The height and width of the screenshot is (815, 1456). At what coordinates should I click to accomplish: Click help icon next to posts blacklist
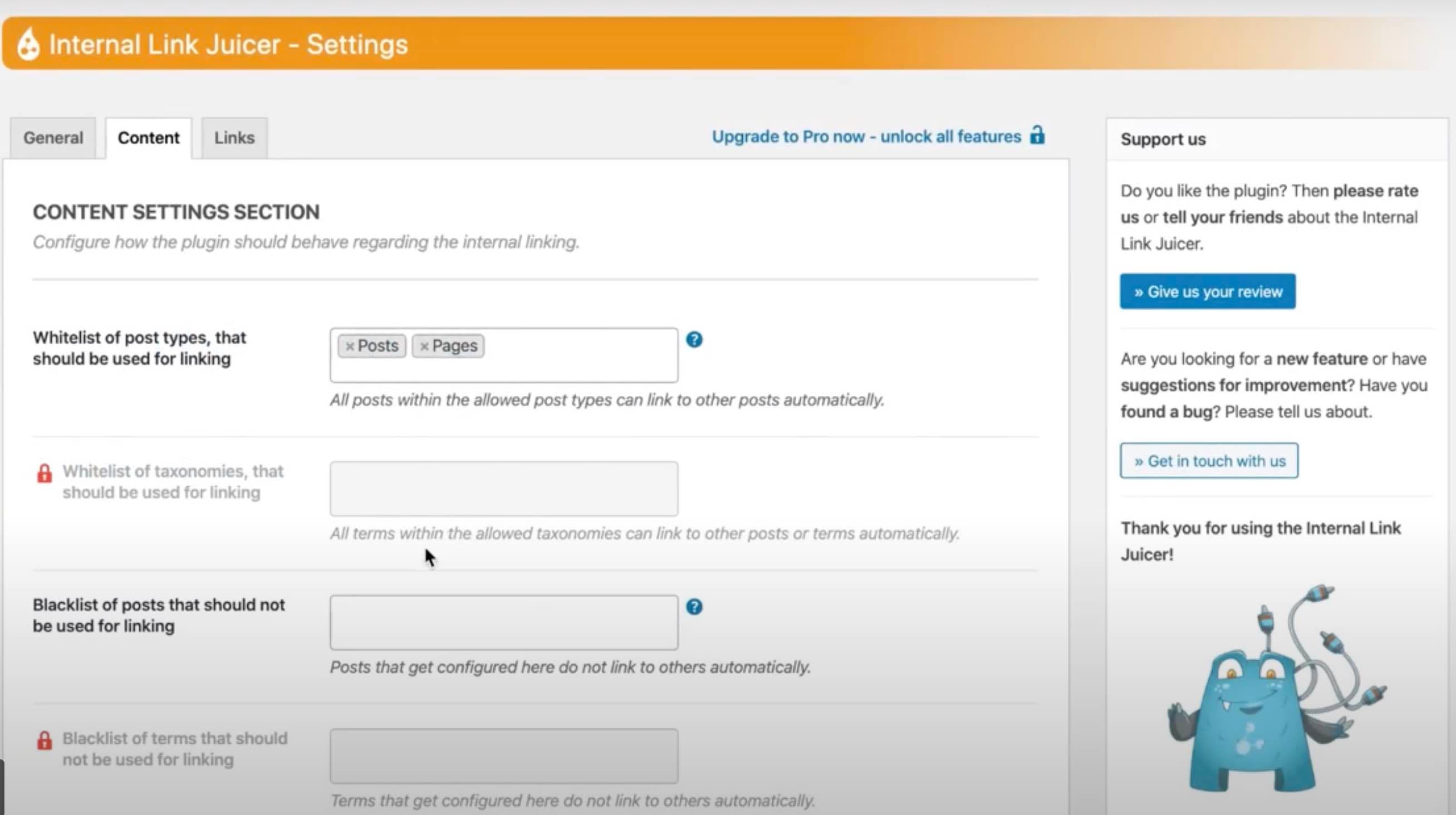694,607
